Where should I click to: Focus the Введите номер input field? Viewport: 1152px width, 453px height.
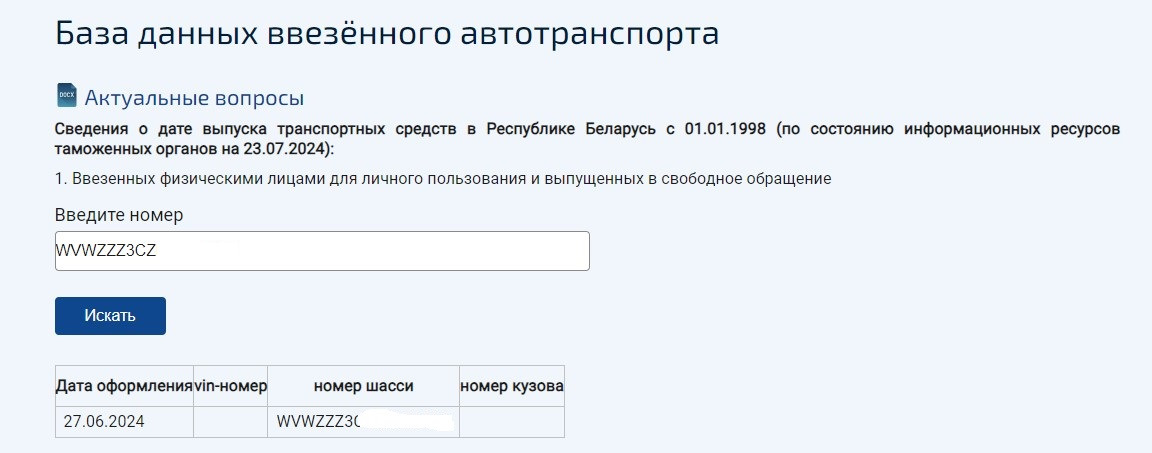pos(322,251)
